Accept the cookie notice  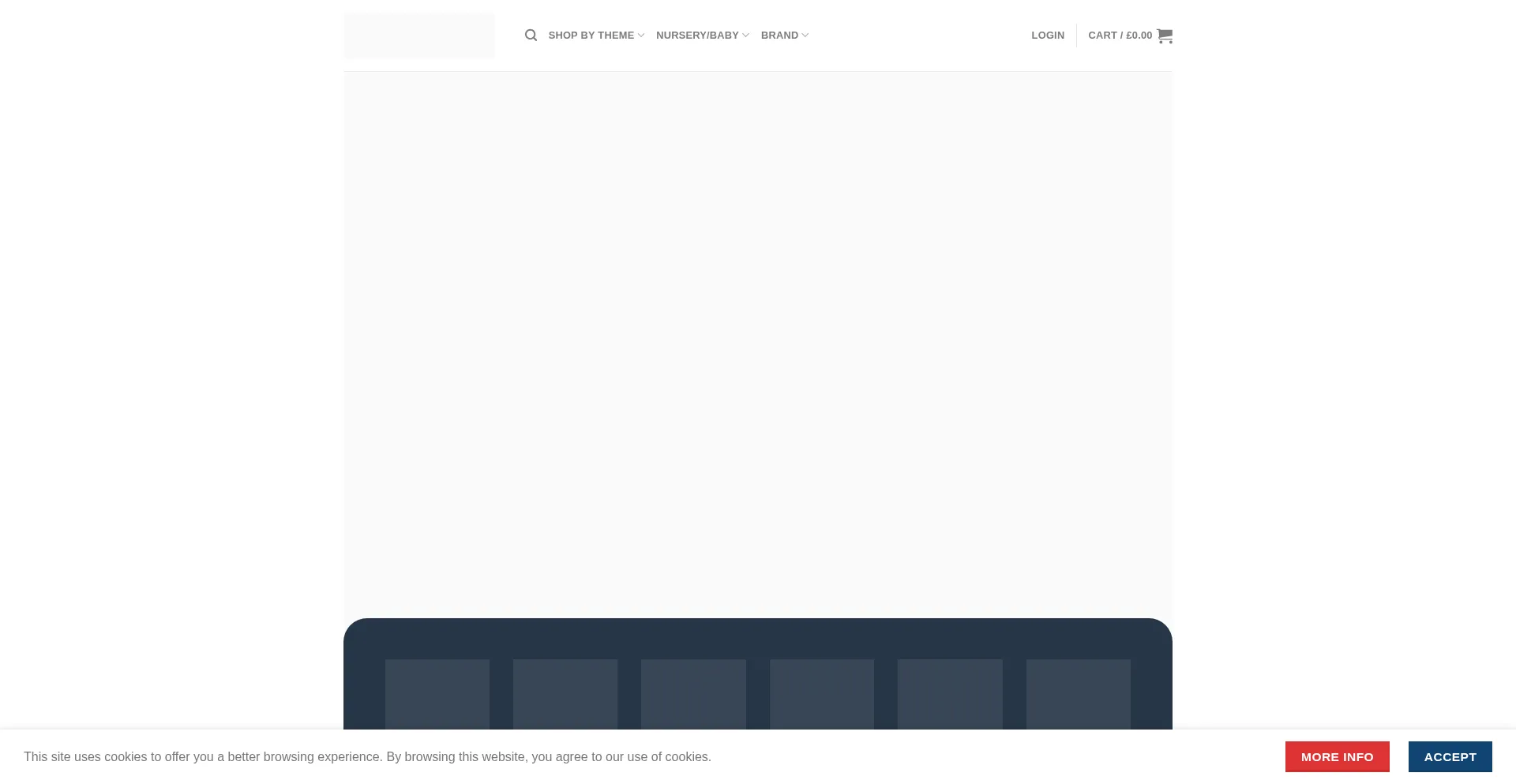1450,756
